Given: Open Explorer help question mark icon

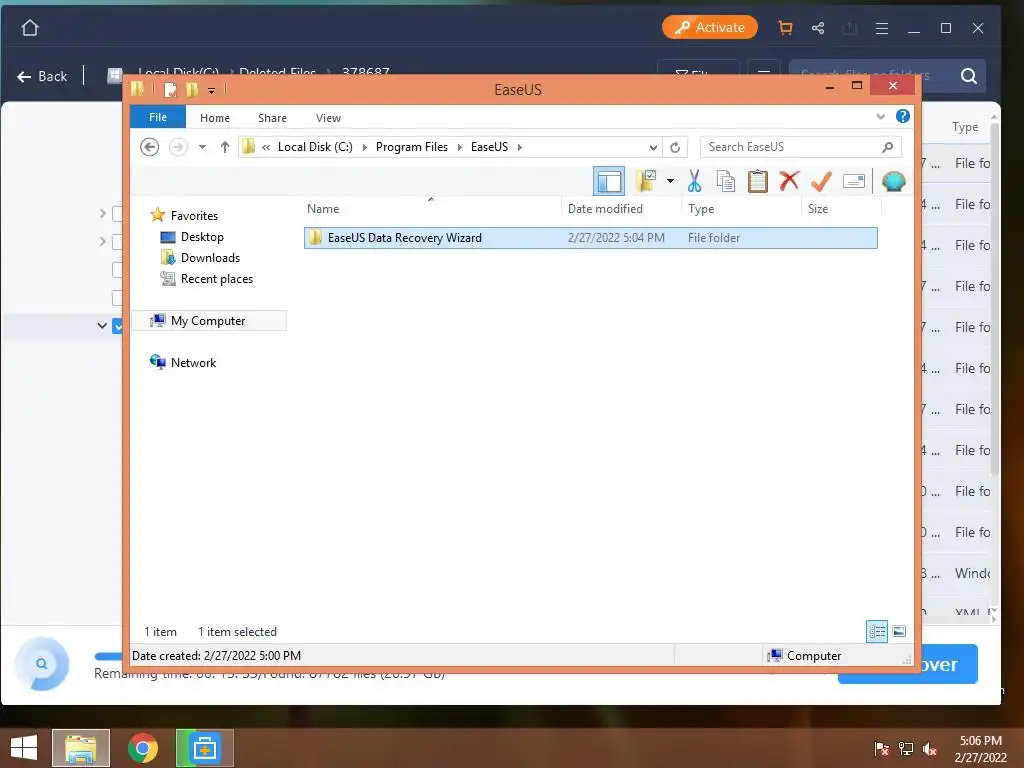Looking at the screenshot, I should point(903,116).
